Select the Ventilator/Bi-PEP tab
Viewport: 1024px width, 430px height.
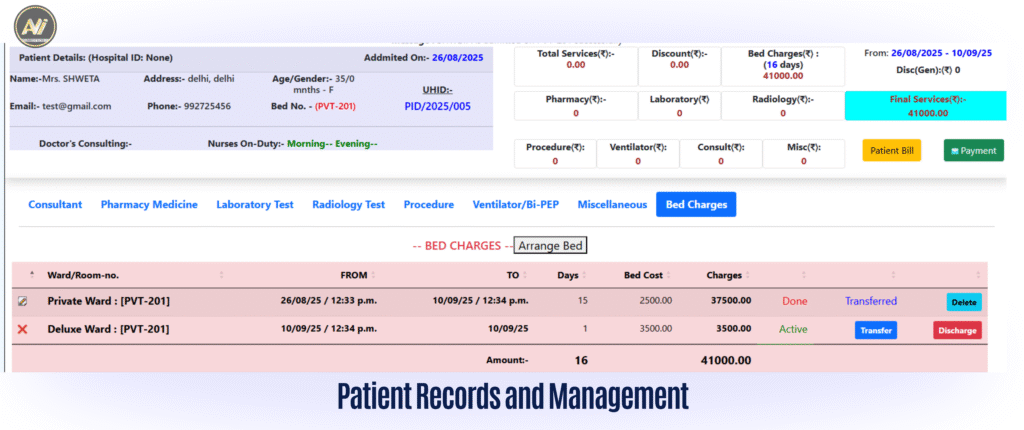[x=515, y=205]
